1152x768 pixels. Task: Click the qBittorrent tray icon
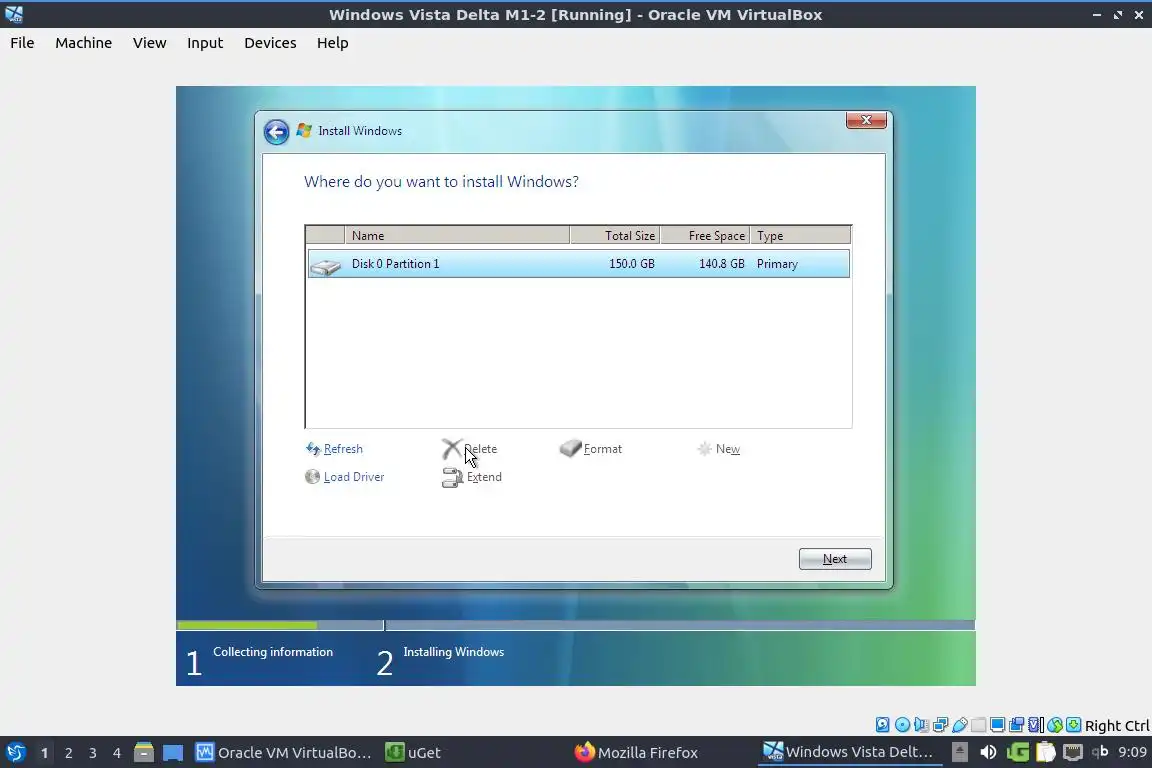tap(1100, 751)
